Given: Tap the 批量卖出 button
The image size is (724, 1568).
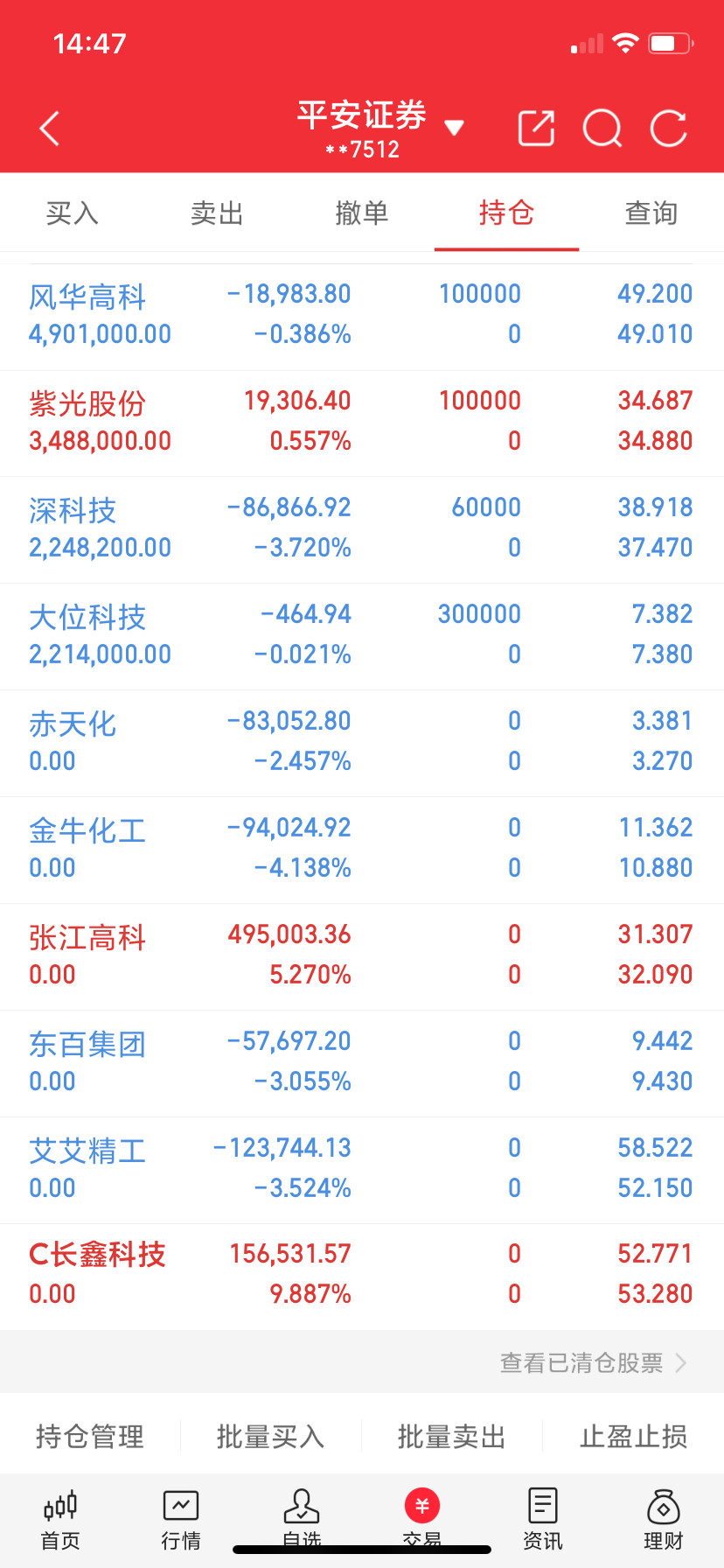Looking at the screenshot, I should click(452, 1436).
